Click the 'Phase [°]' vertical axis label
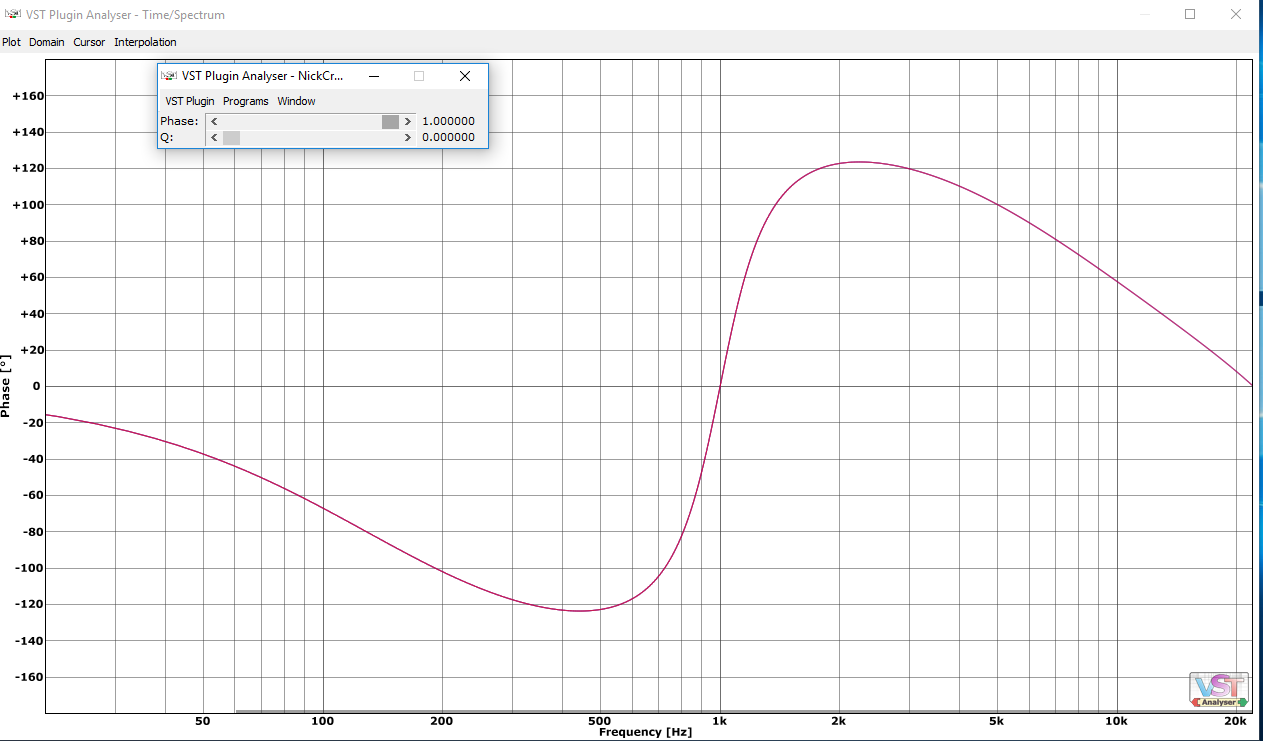Screen dimensions: 1263x741 tap(7, 385)
